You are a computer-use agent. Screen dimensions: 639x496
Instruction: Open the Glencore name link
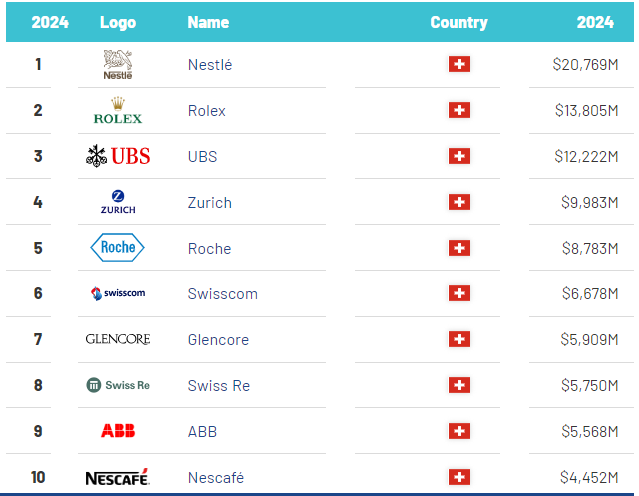220,340
